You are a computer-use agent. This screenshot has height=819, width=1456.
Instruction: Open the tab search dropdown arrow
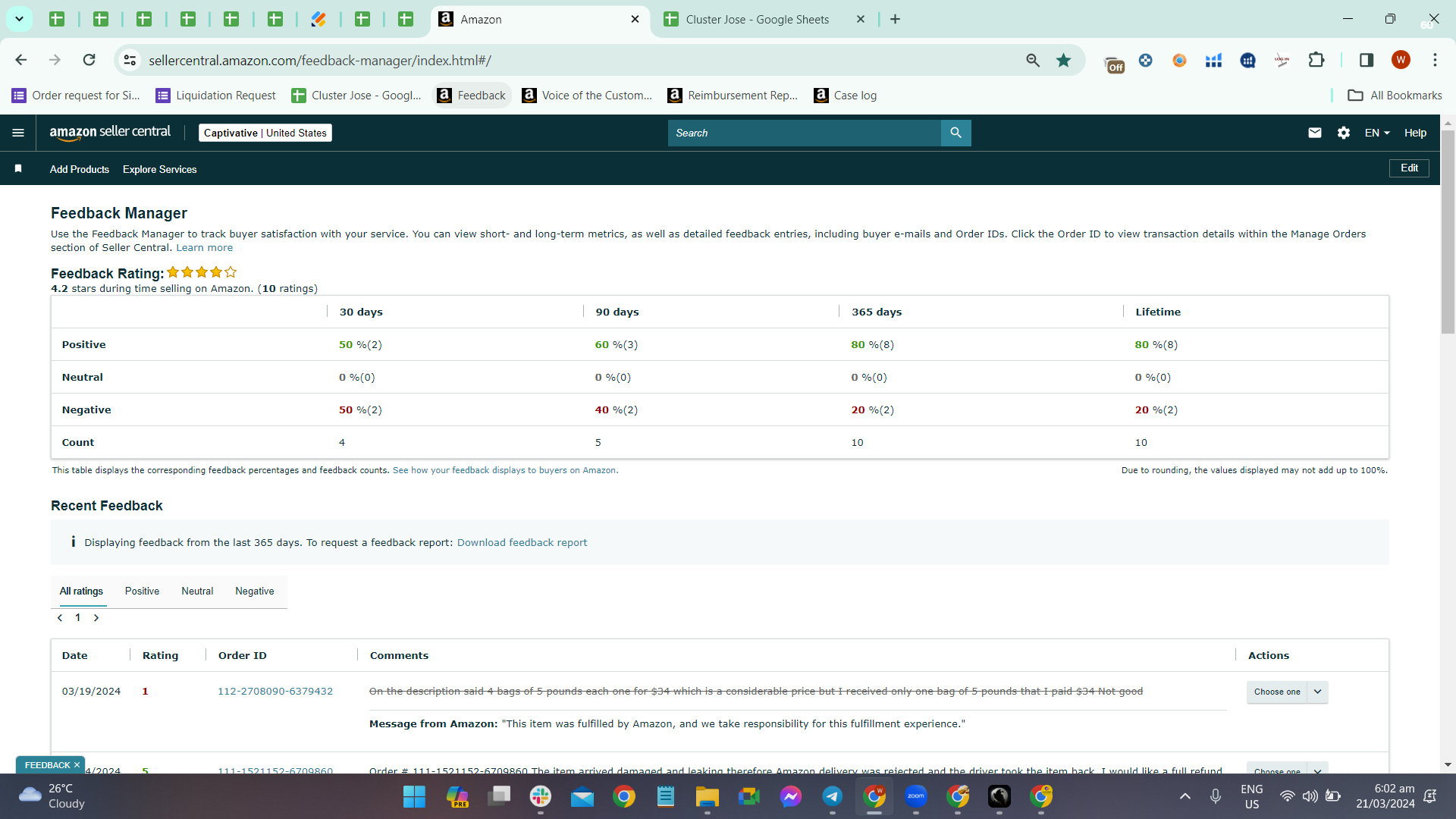click(x=19, y=19)
